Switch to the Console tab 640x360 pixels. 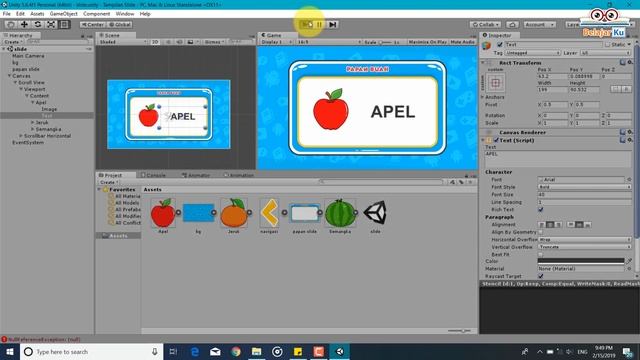click(154, 175)
